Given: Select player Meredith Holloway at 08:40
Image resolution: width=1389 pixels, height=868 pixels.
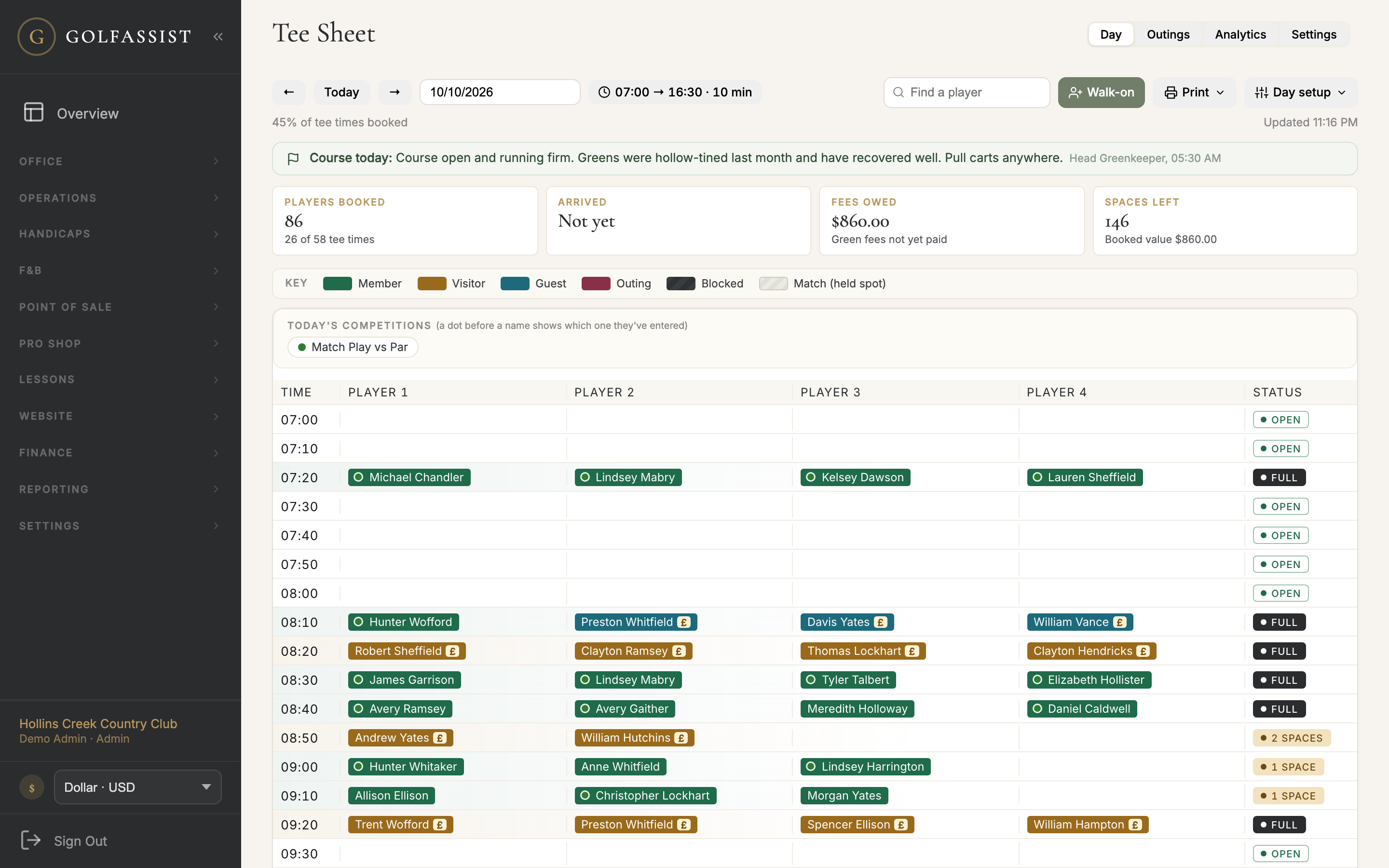Looking at the screenshot, I should pos(857,709).
